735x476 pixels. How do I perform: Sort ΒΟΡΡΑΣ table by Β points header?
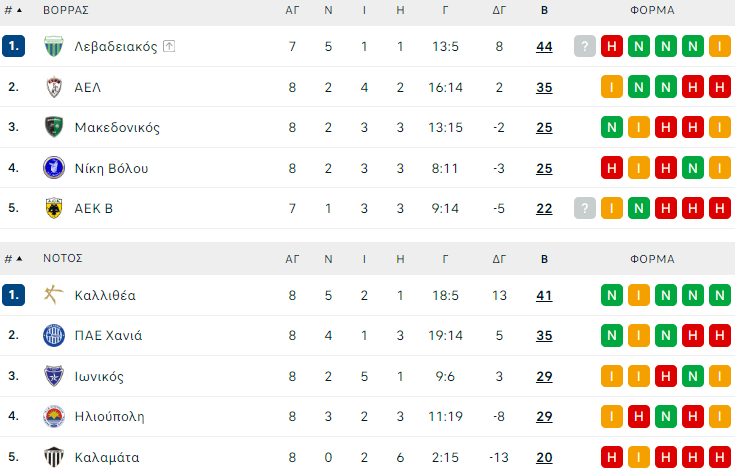click(544, 10)
